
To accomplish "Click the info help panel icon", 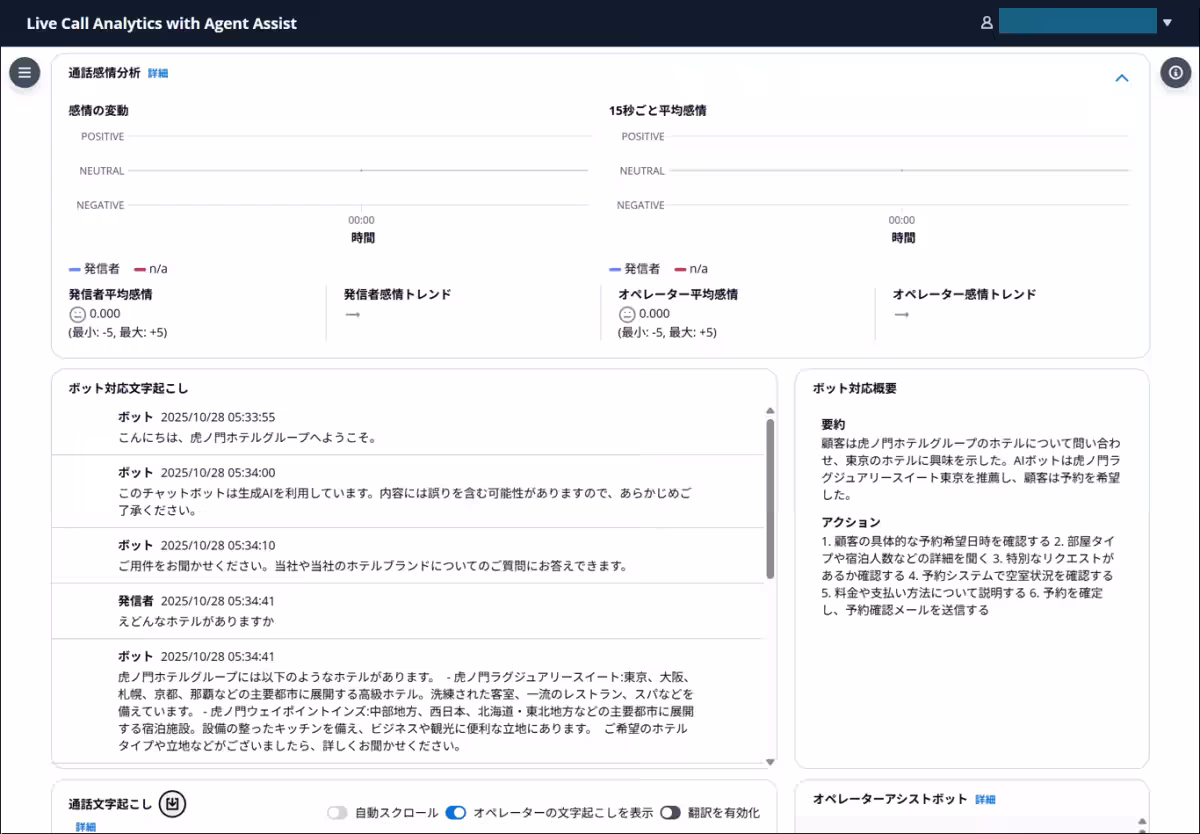I will coord(1175,72).
